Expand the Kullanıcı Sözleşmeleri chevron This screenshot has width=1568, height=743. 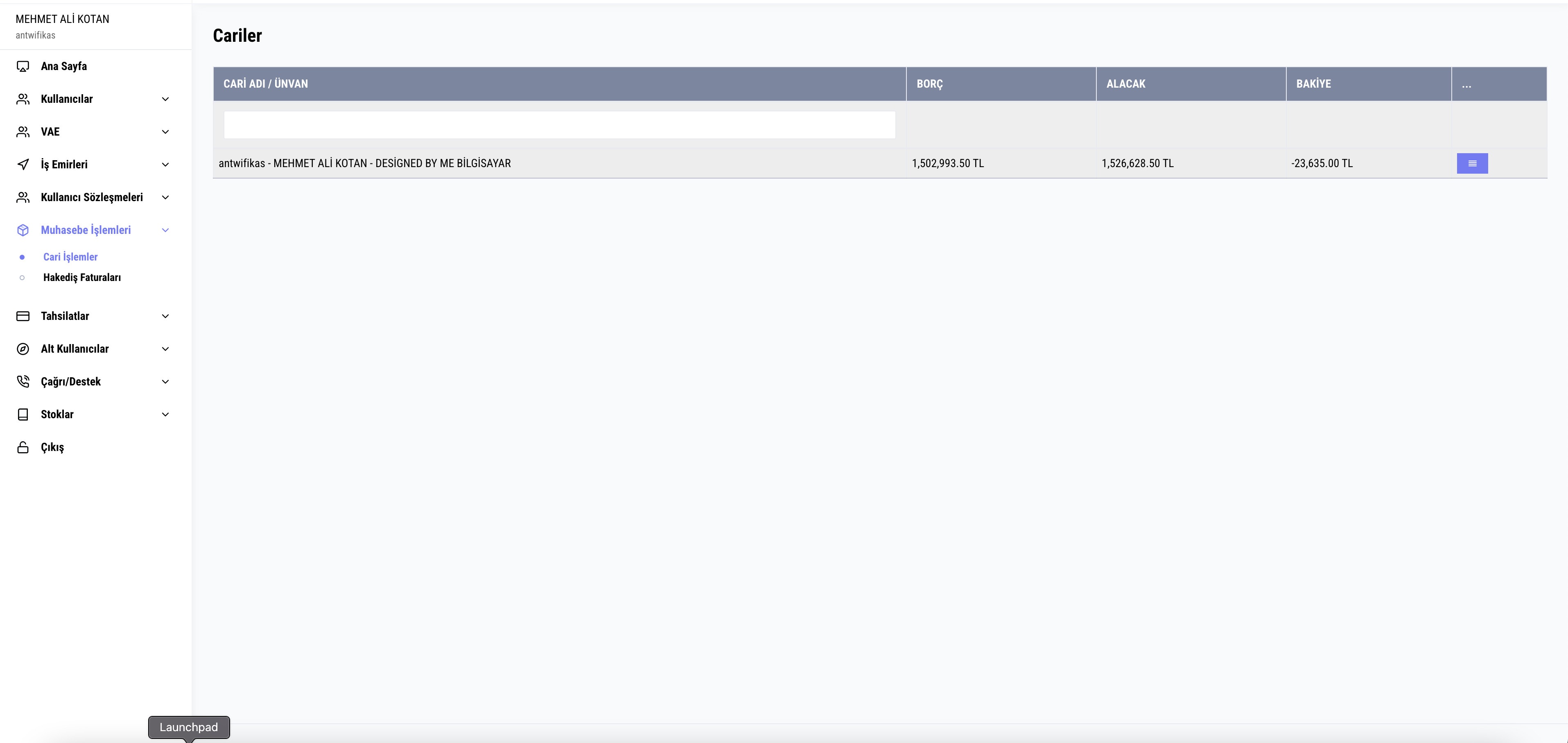[x=165, y=197]
